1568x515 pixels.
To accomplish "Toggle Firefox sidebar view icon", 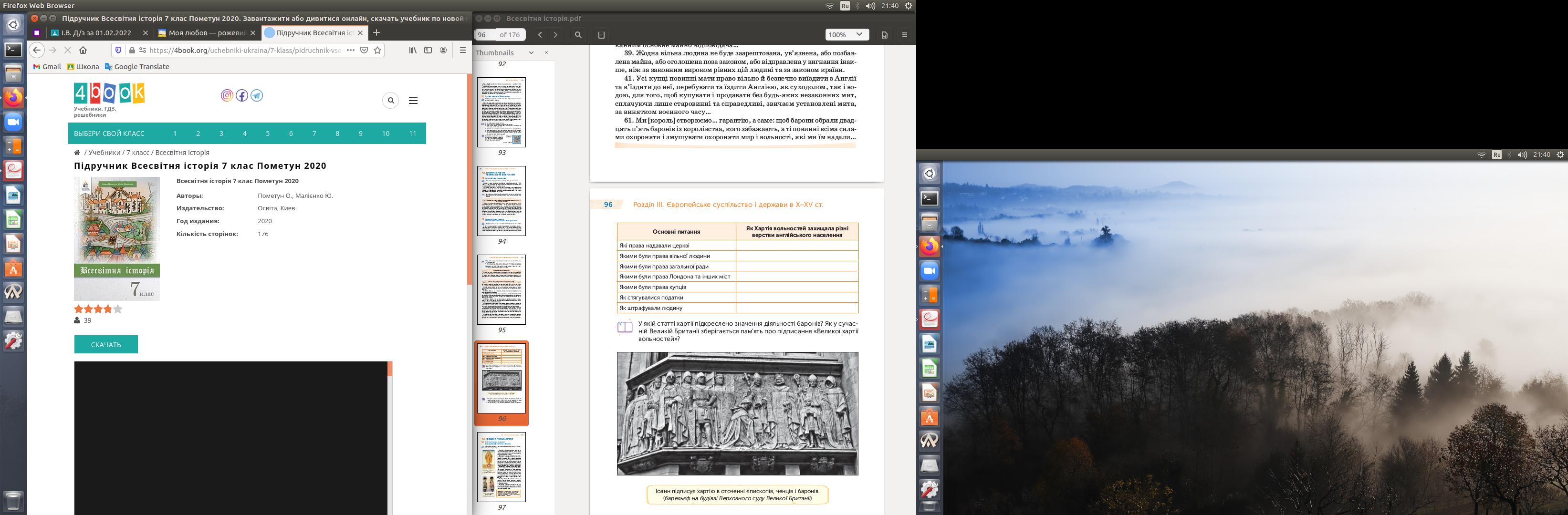I will pyautogui.click(x=428, y=51).
